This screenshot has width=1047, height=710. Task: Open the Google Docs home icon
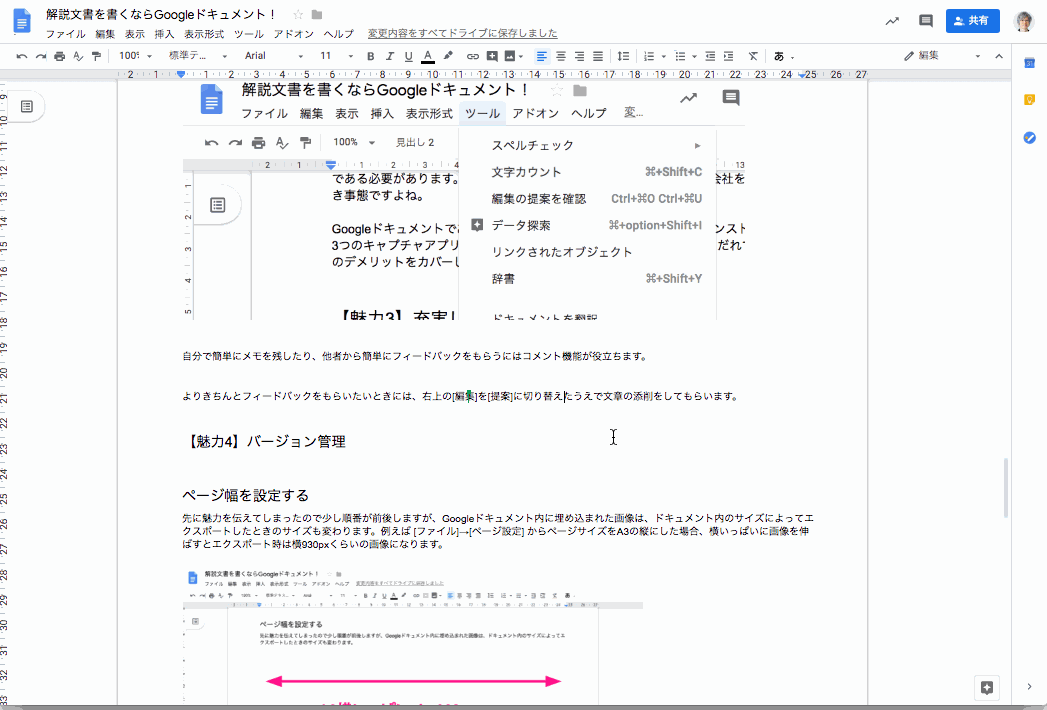click(x=22, y=21)
